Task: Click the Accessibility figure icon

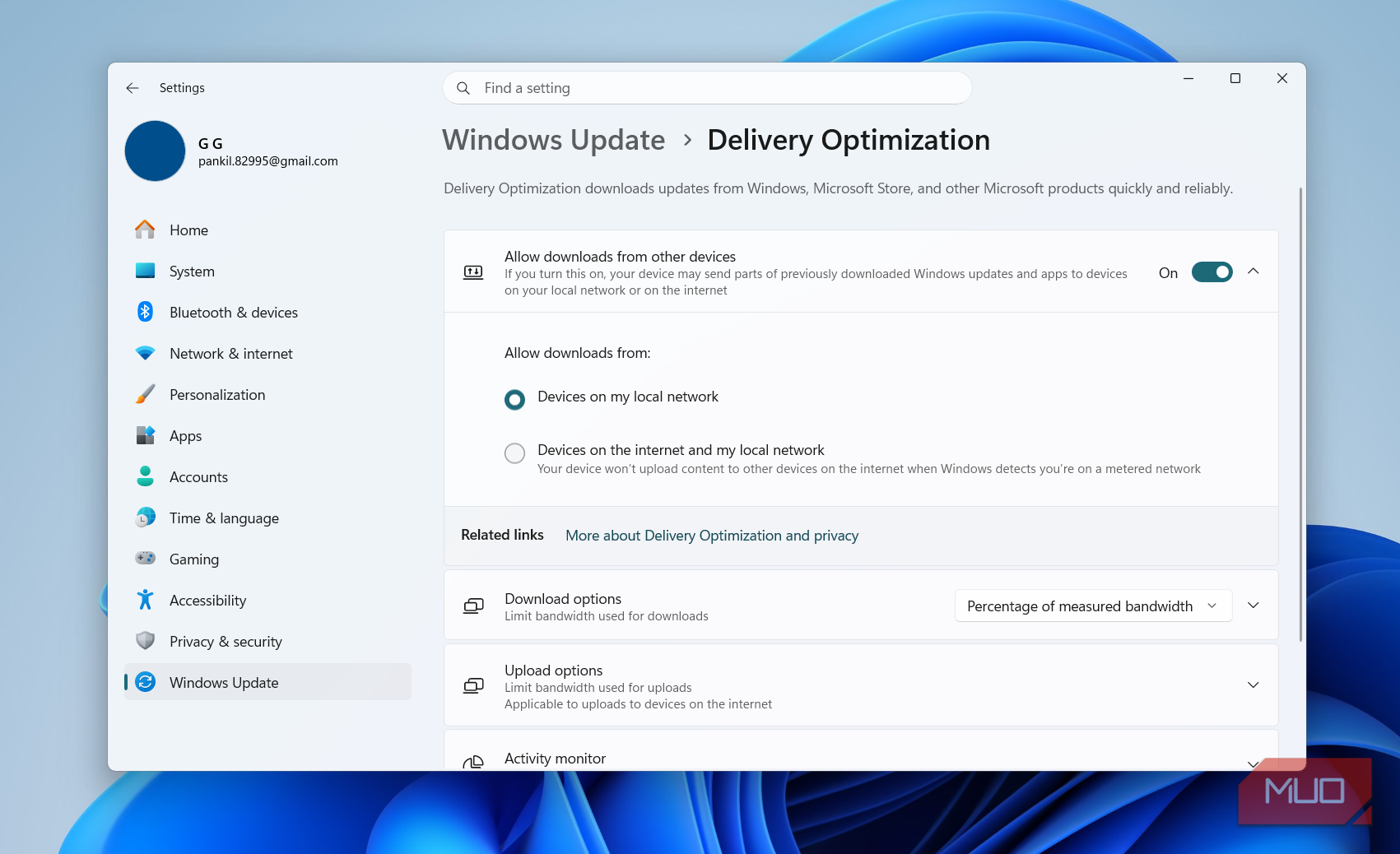Action: (145, 600)
